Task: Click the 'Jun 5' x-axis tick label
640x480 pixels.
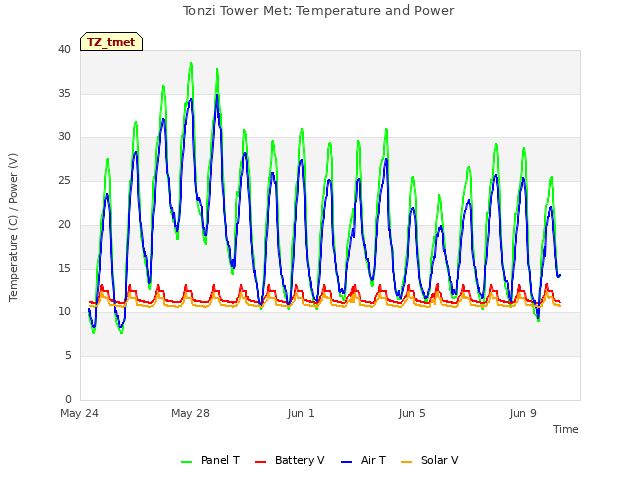Action: [x=412, y=413]
